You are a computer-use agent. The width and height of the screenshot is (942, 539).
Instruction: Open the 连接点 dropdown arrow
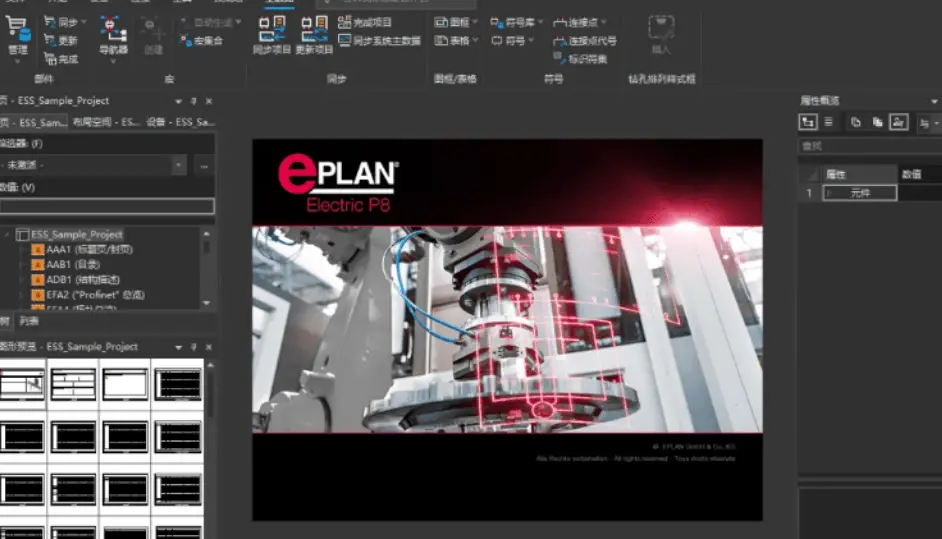603,22
